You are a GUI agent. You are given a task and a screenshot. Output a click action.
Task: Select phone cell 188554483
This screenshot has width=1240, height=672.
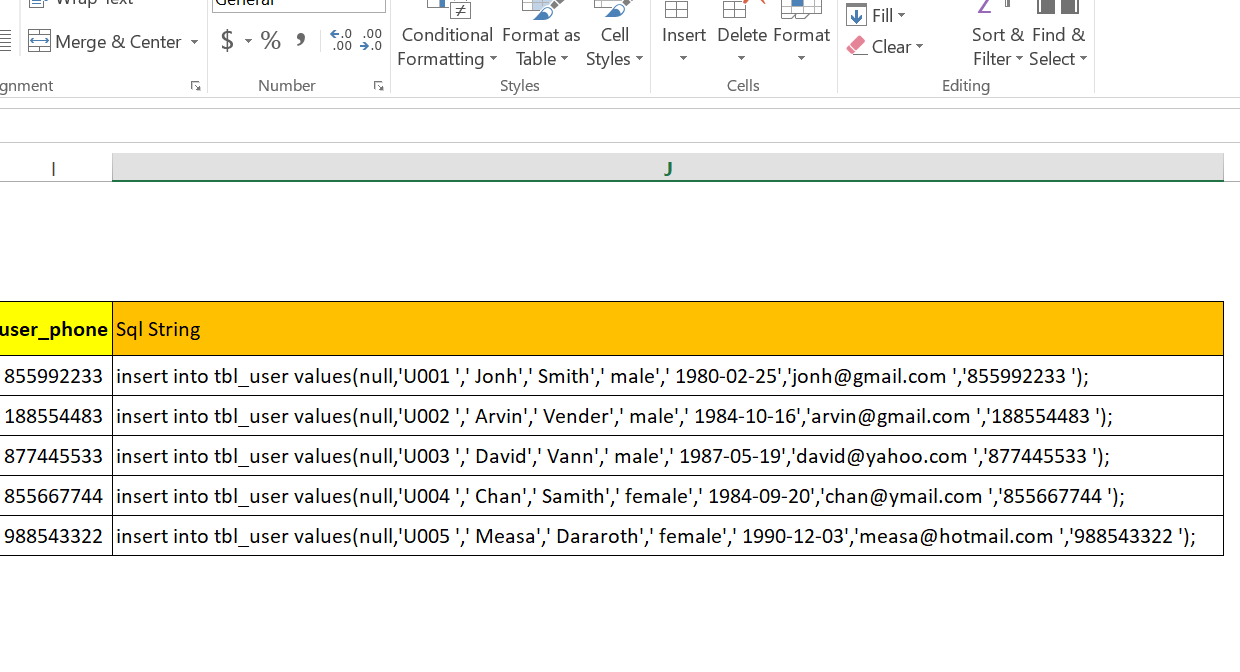click(56, 416)
